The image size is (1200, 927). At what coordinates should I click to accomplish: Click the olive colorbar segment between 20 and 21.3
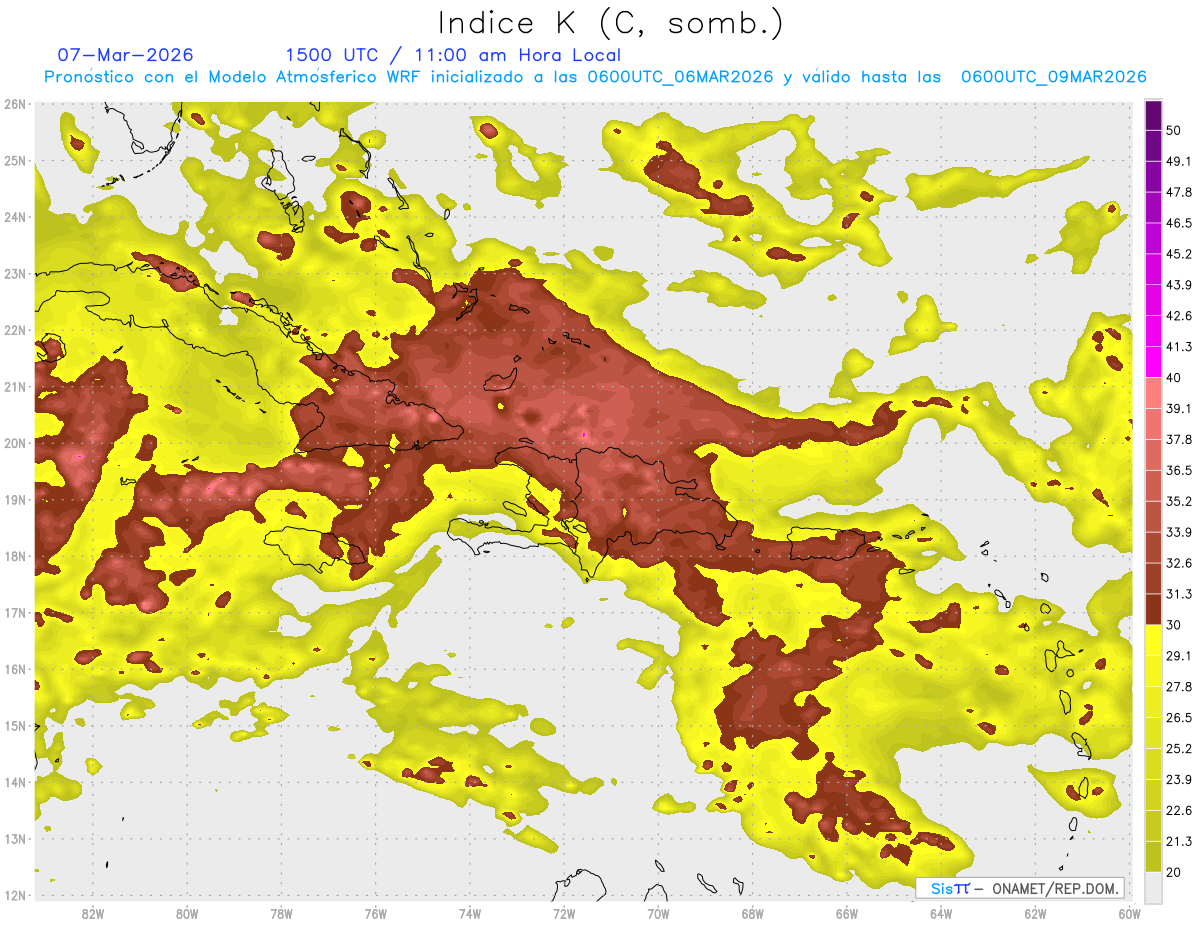click(1153, 856)
